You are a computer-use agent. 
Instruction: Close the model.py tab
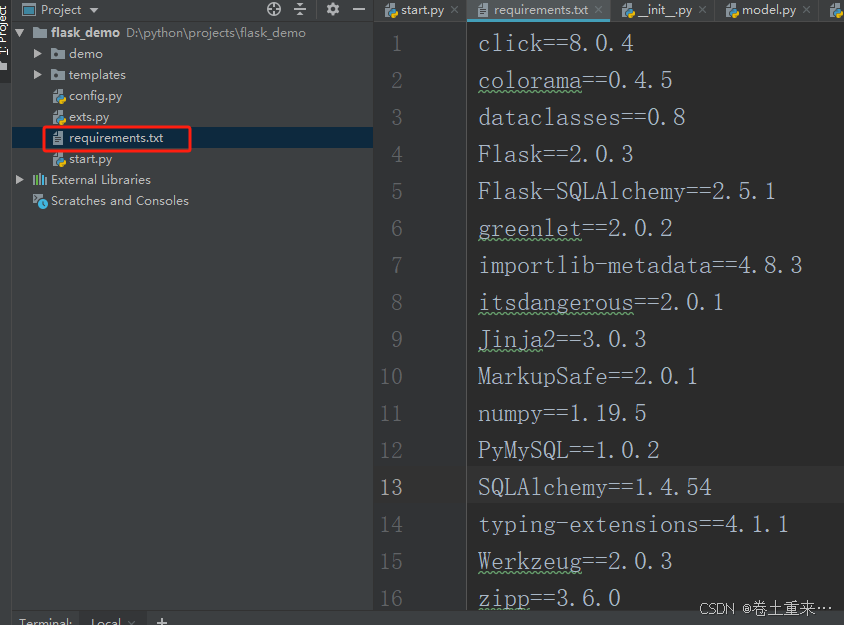tap(806, 10)
